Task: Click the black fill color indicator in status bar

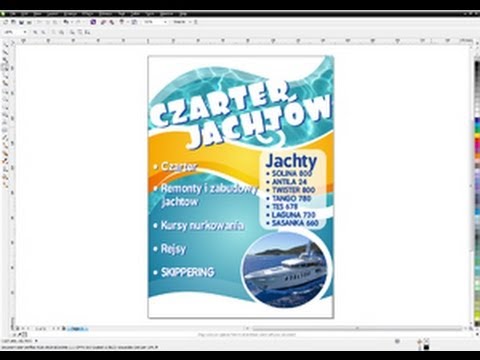Action: tap(426, 347)
